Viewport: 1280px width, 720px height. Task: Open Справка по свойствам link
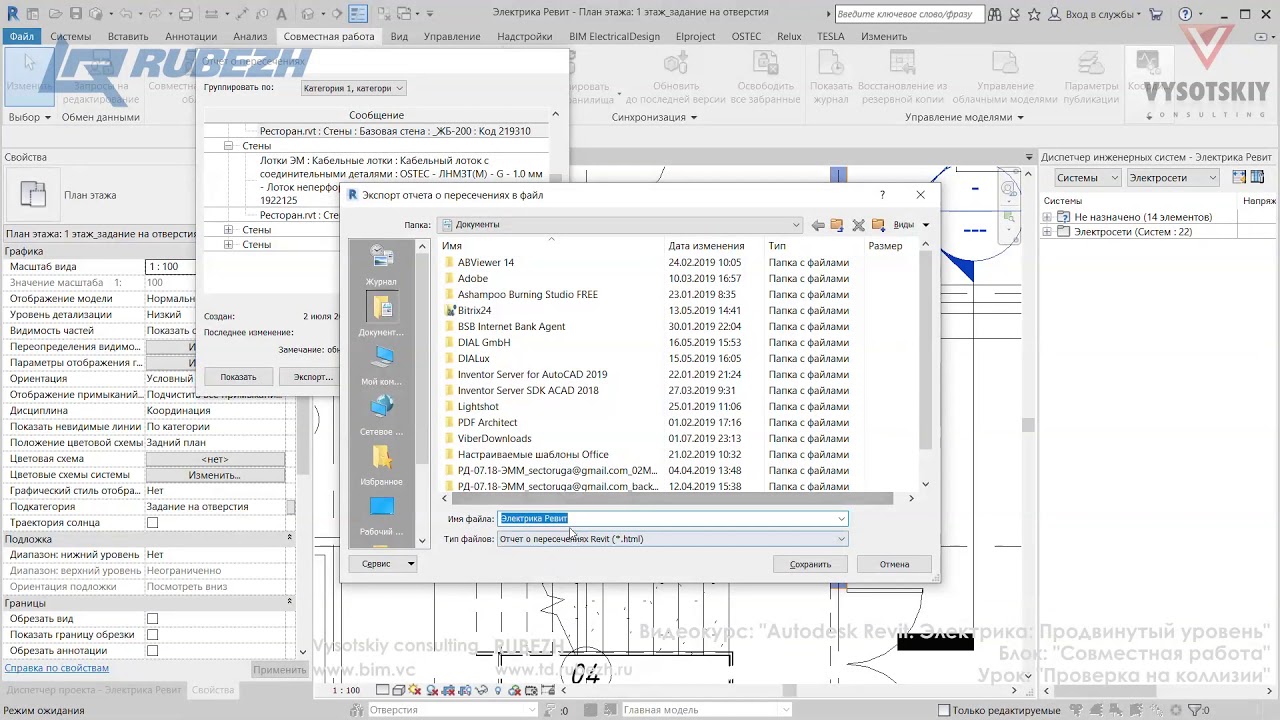(x=57, y=668)
